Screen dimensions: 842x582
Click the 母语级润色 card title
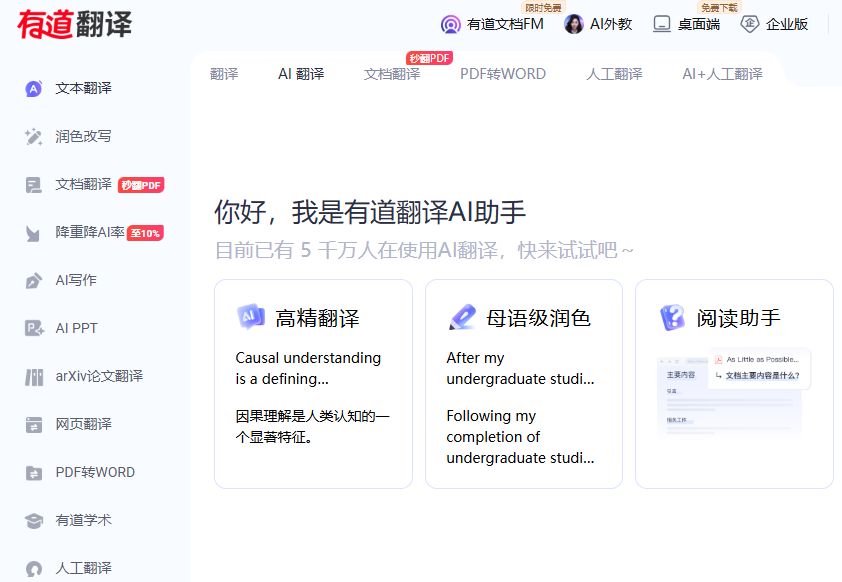539,318
